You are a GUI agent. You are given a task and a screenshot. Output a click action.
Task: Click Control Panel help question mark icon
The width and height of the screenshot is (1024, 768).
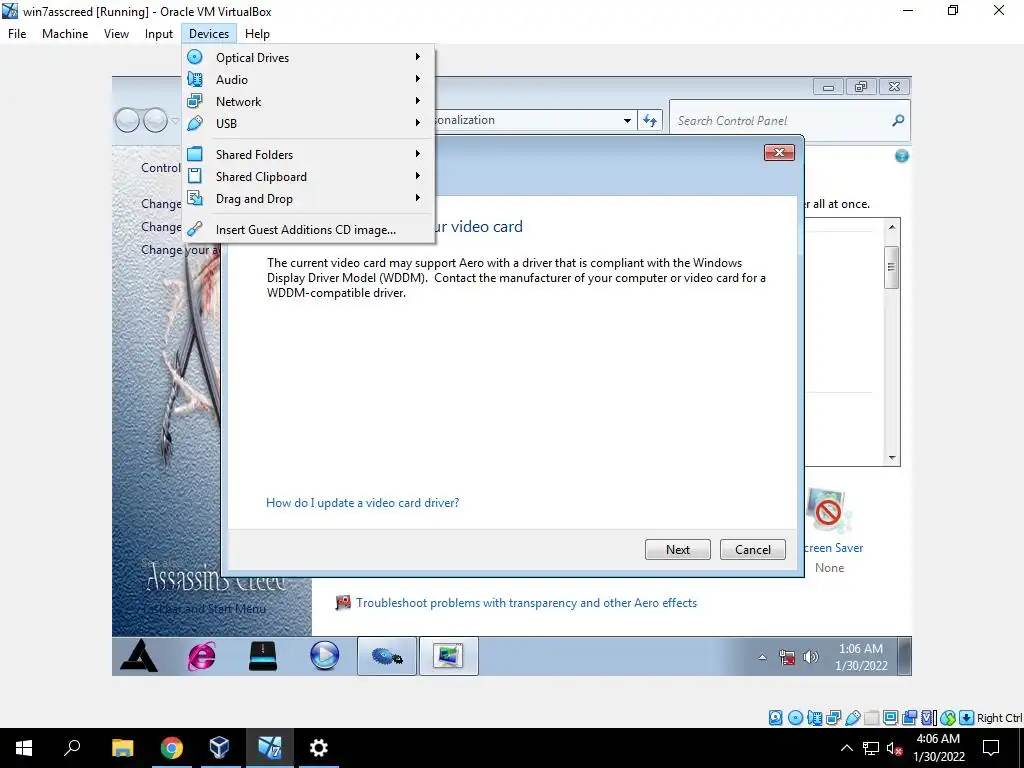click(901, 156)
